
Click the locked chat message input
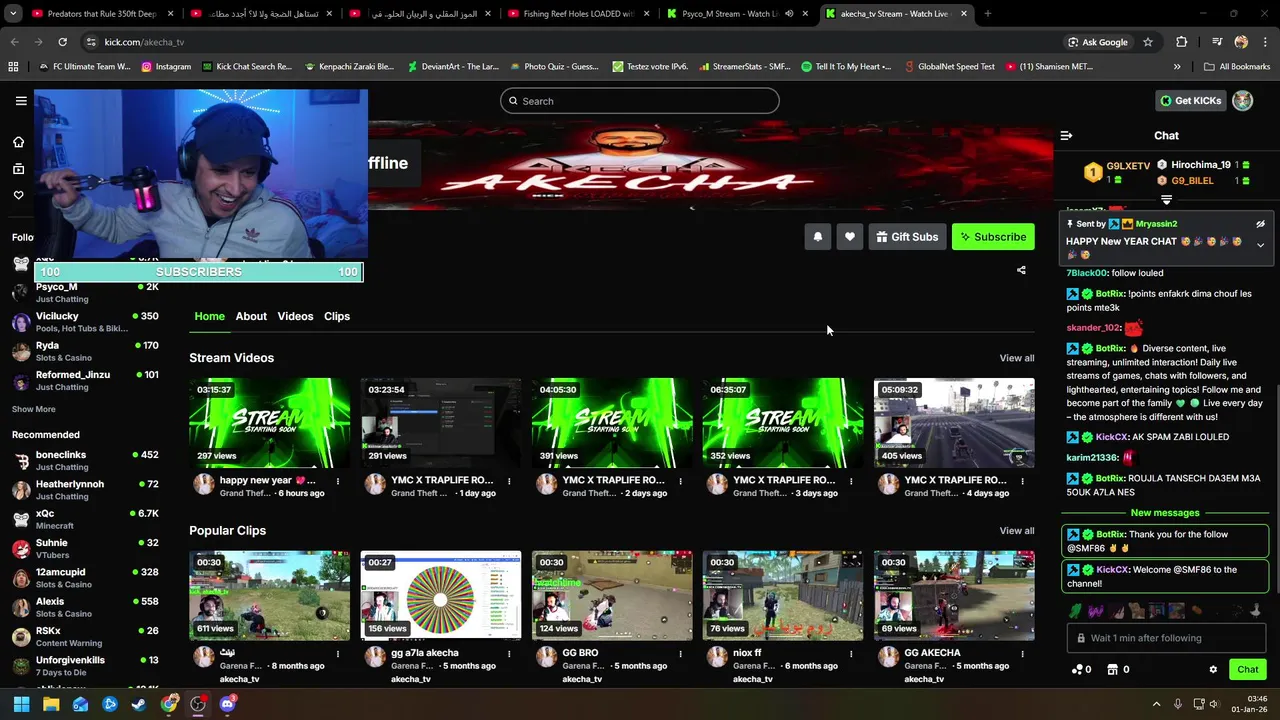pos(1165,638)
